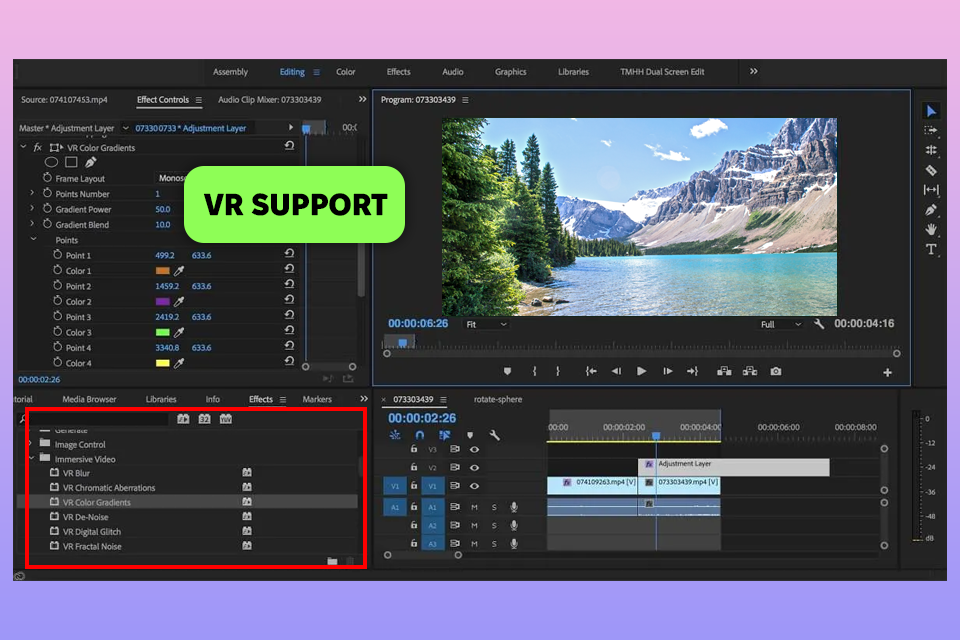Open the Full playback resolution dropdown
The image size is (960, 640).
click(x=781, y=325)
